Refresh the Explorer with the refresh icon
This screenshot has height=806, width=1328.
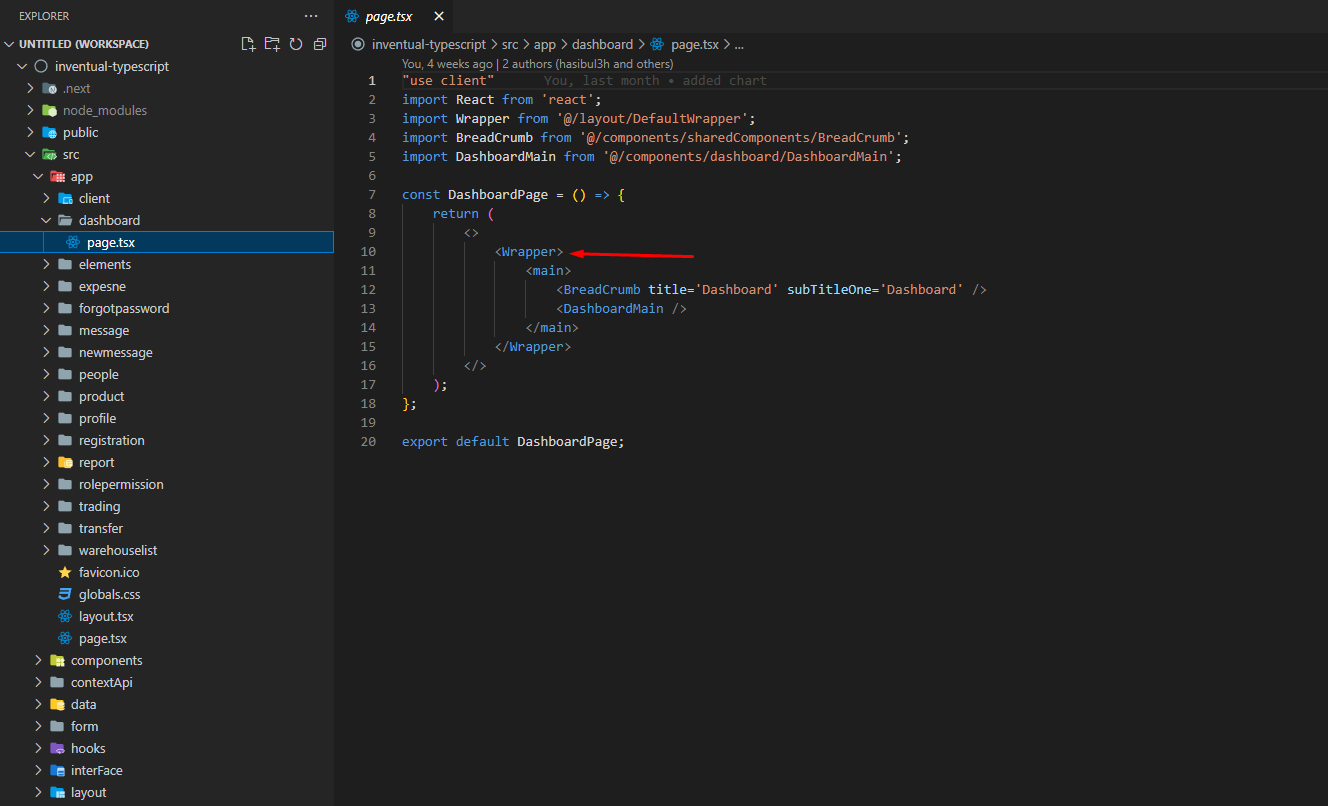click(296, 44)
